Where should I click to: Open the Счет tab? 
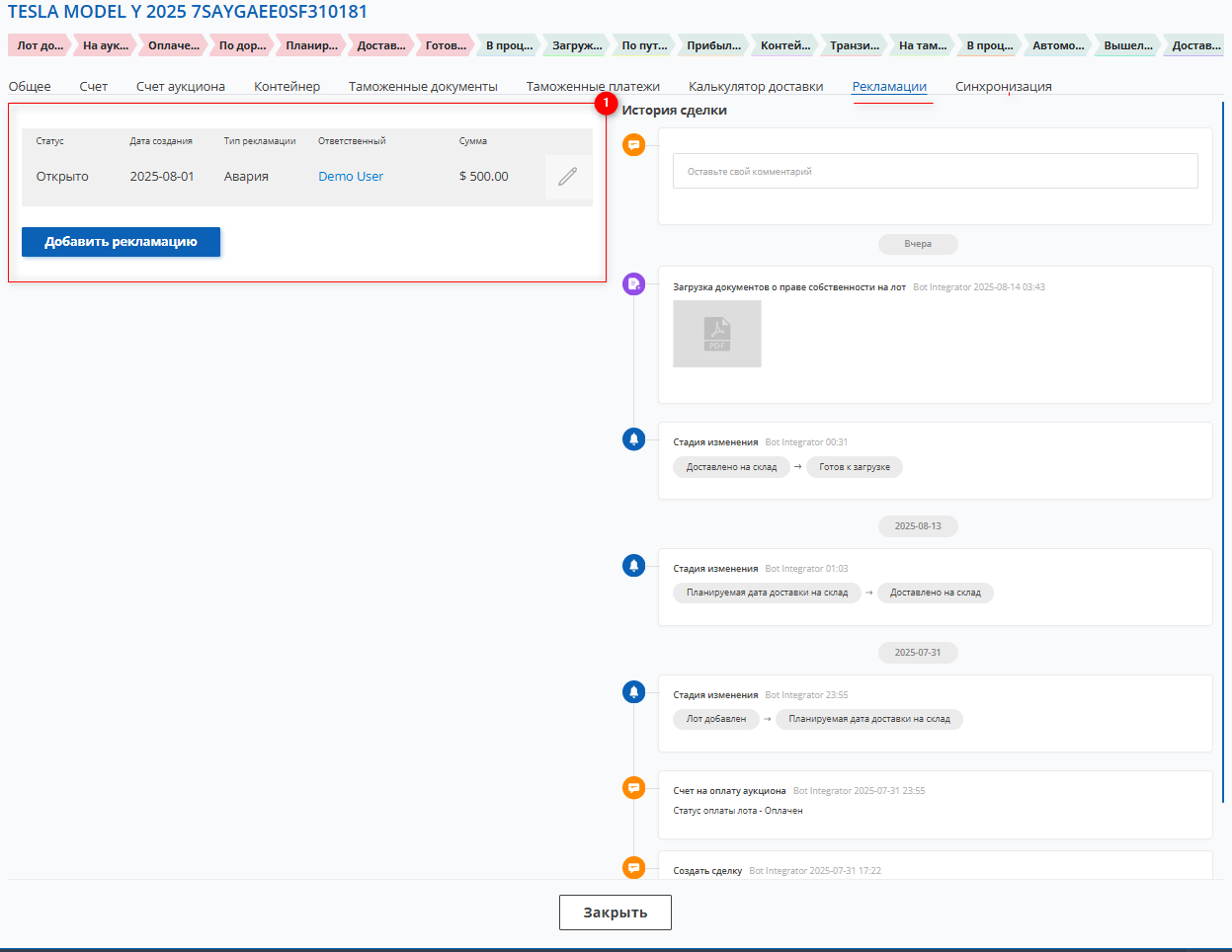(x=94, y=87)
